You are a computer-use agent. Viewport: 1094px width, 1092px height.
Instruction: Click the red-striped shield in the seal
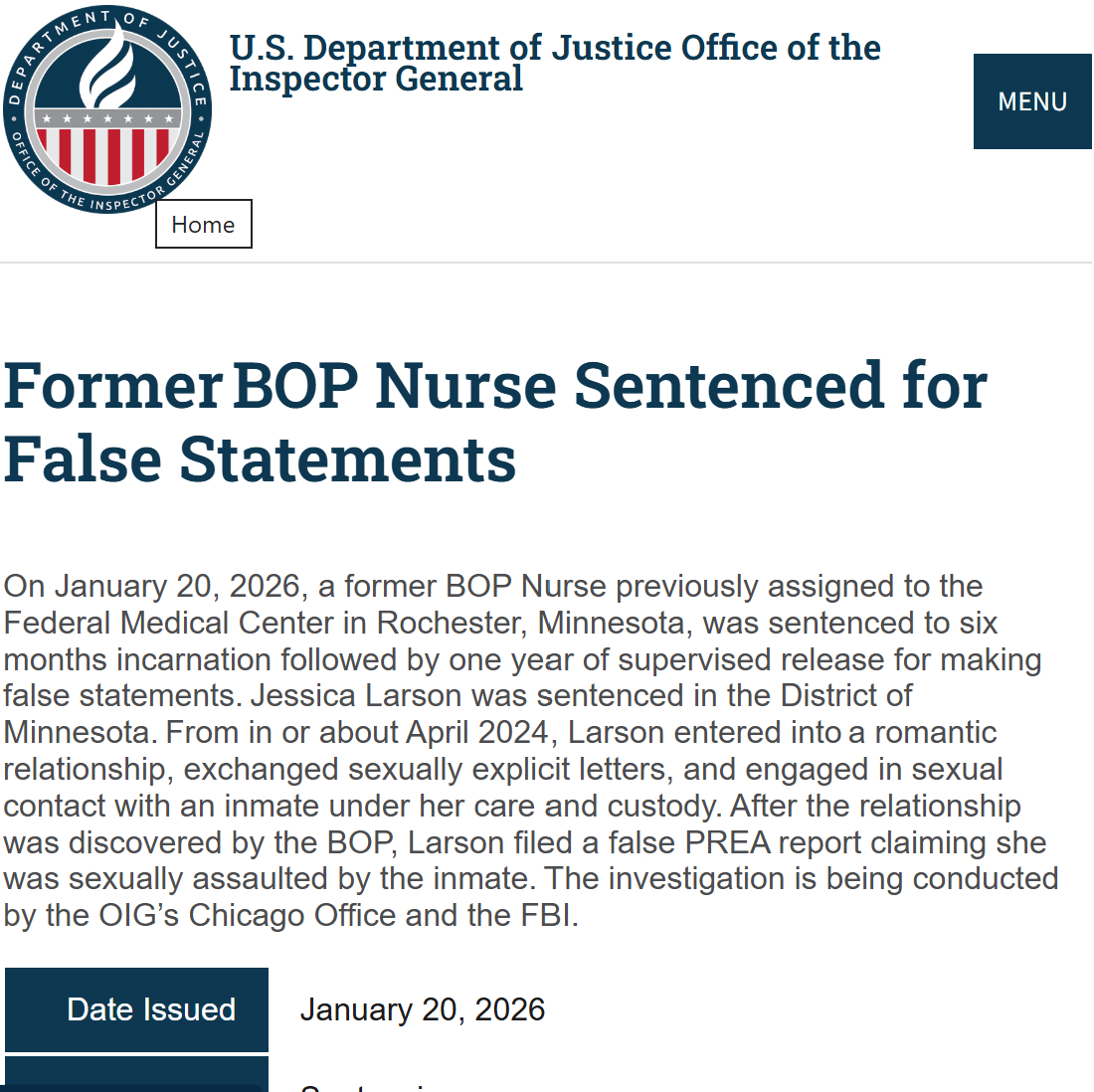[107, 151]
